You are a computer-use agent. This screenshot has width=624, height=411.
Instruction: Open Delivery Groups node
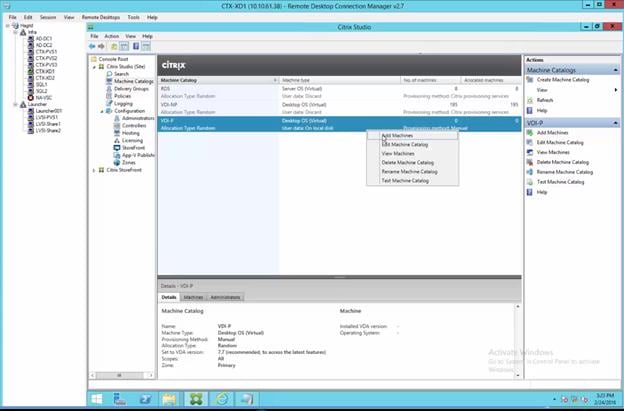[131, 89]
